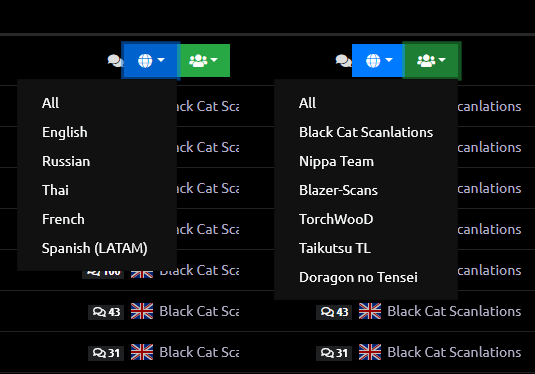
Task: Click the dark green group filter button on right
Action: coord(432,60)
